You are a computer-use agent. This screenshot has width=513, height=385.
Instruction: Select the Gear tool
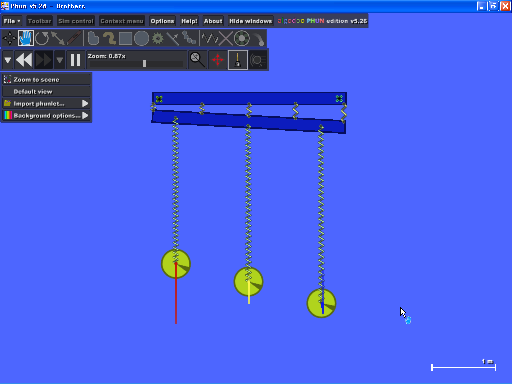point(158,39)
